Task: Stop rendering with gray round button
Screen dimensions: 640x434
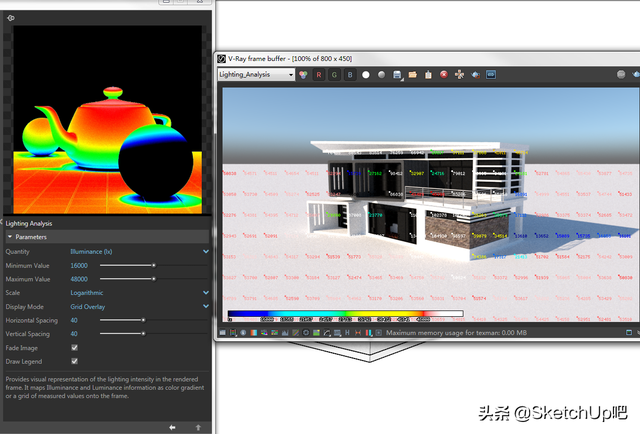Action: 621,74
